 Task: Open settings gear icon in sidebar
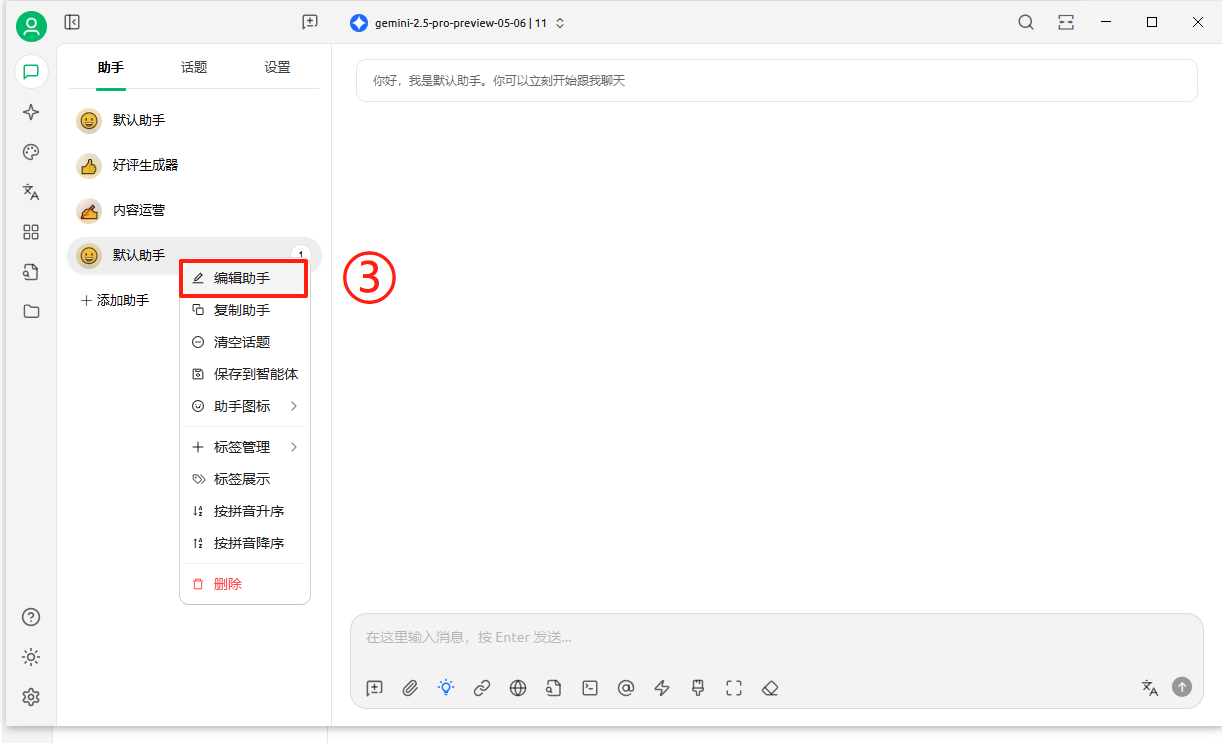point(31,697)
